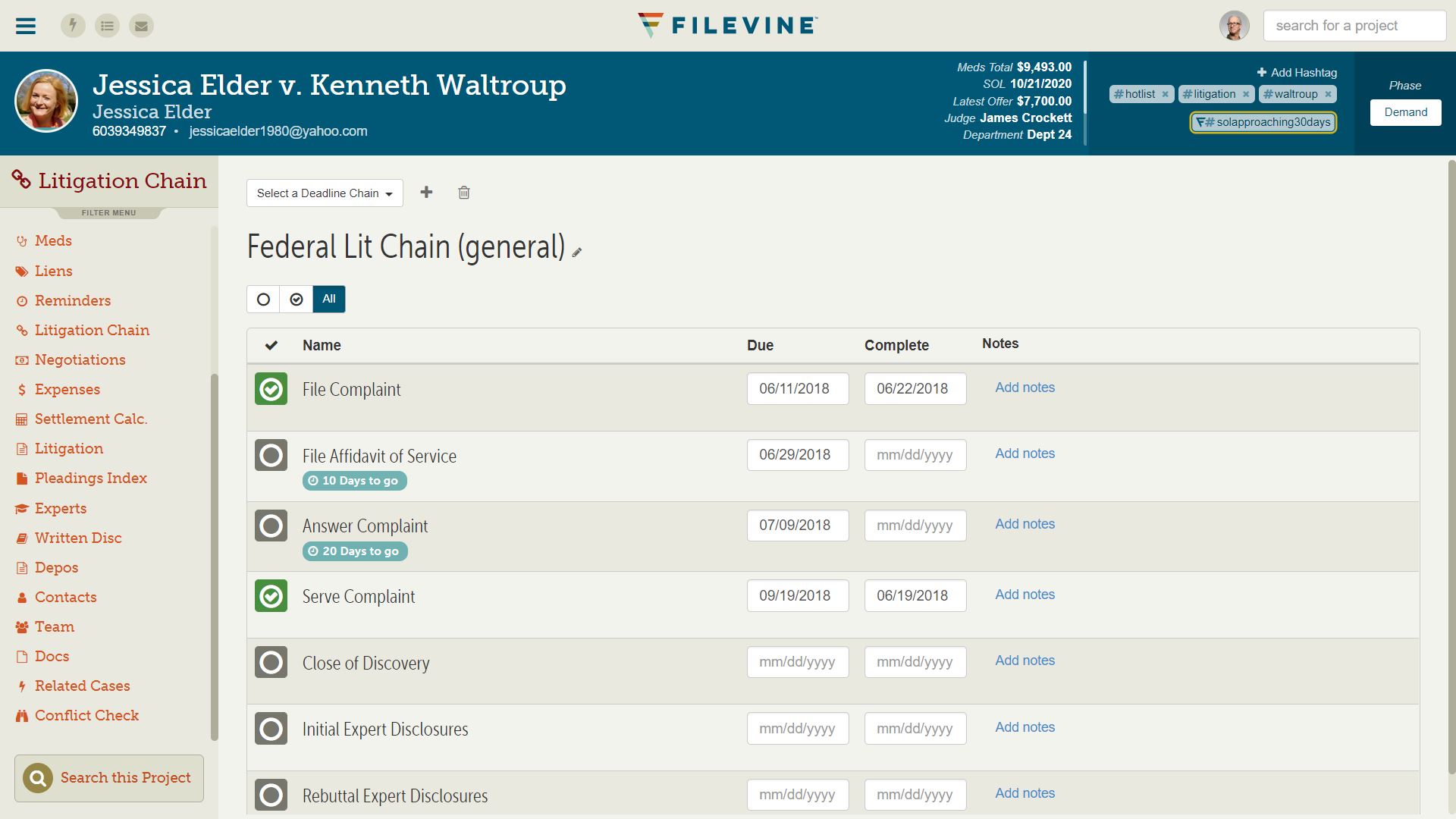This screenshot has height=819, width=1456.
Task: Add notes to Initial Expert Disclosures
Action: (1025, 727)
